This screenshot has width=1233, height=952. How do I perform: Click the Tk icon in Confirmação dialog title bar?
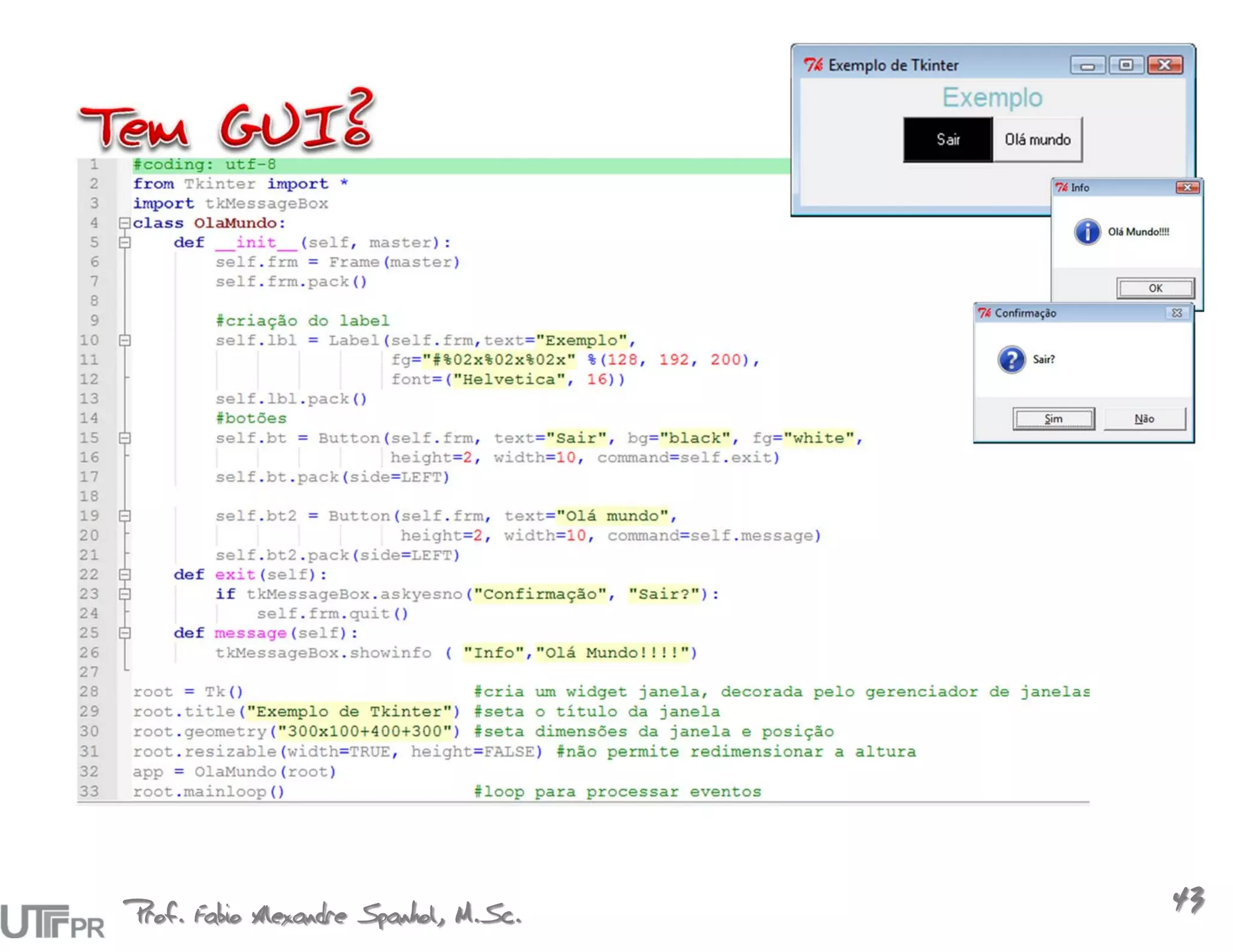pyautogui.click(x=984, y=313)
